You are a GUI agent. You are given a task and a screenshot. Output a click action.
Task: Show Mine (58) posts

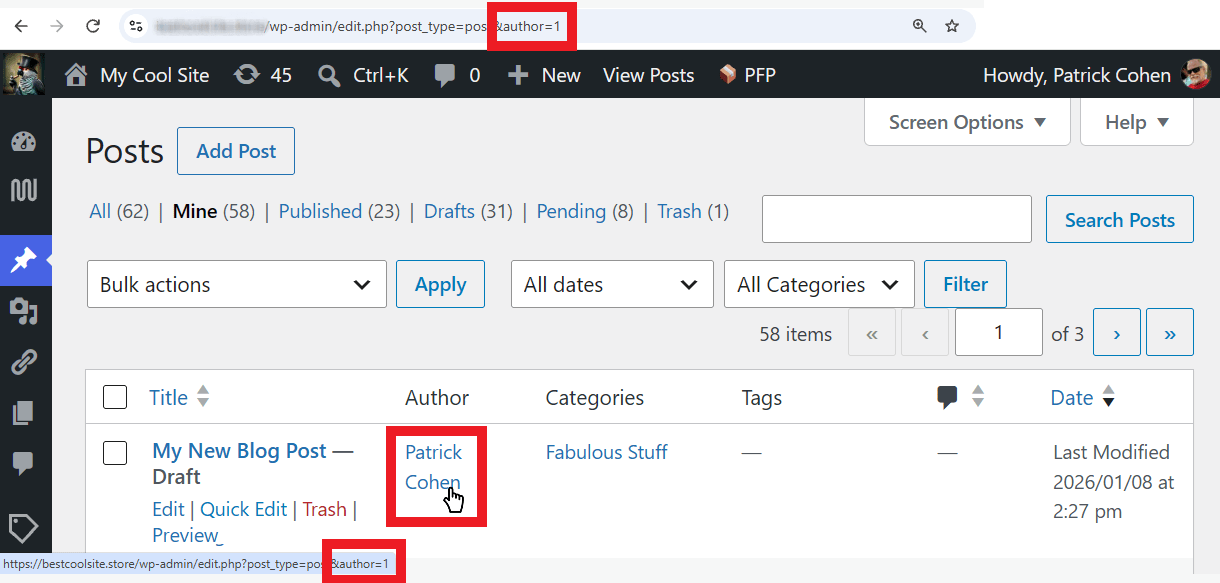[213, 211]
